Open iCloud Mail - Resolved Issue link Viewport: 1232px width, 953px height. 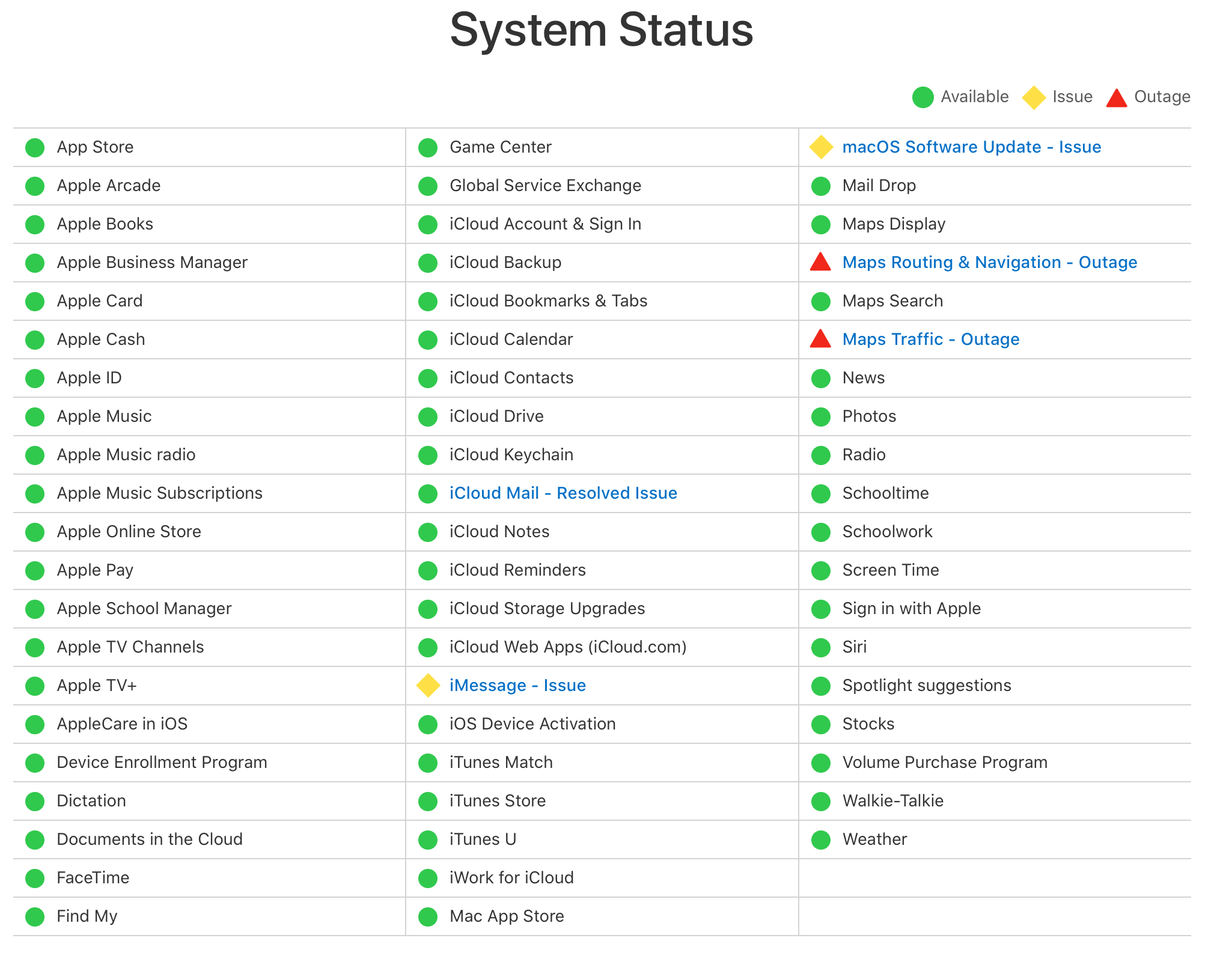[x=563, y=493]
